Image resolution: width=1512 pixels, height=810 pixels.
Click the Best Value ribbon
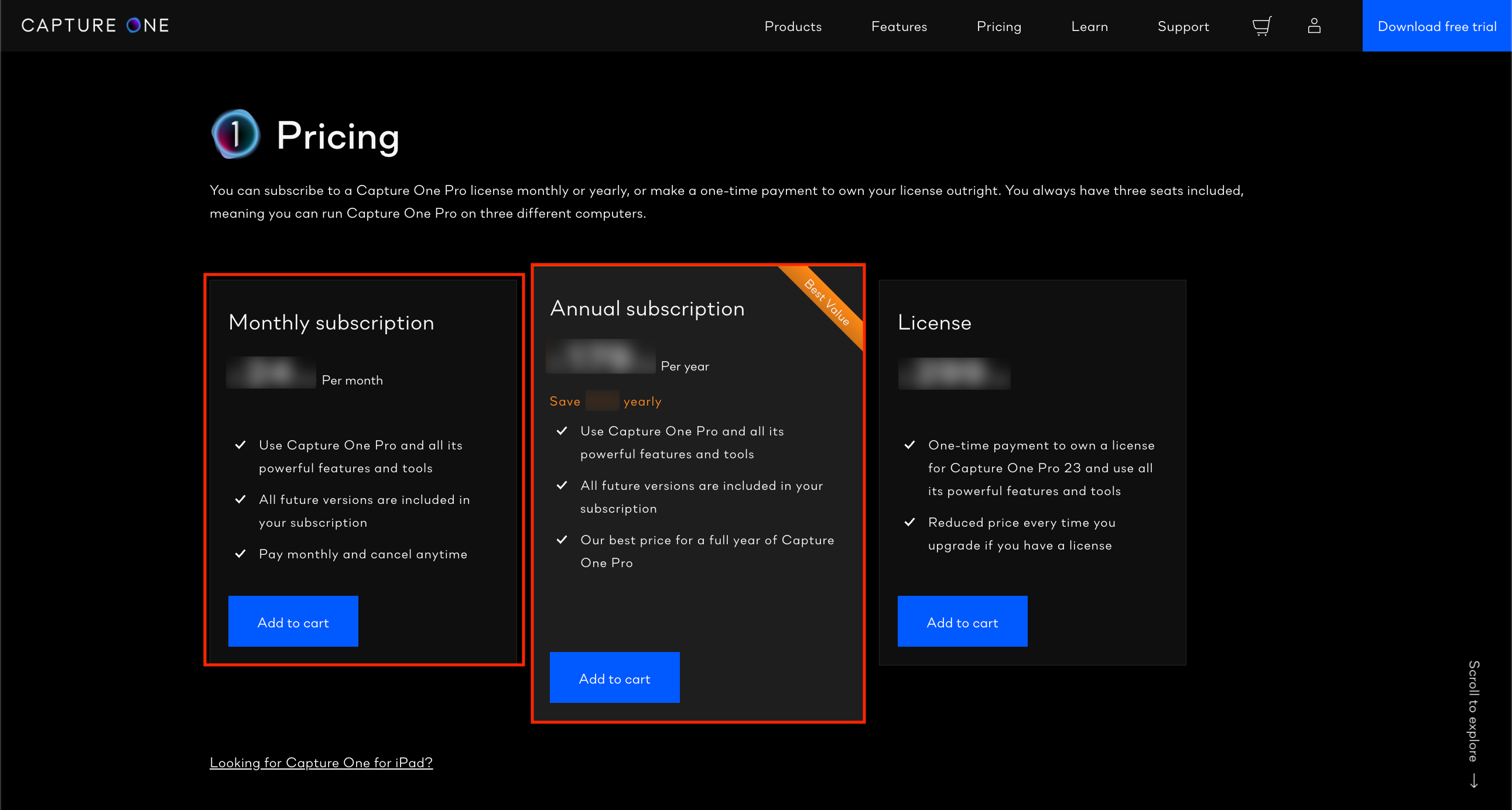(x=826, y=302)
